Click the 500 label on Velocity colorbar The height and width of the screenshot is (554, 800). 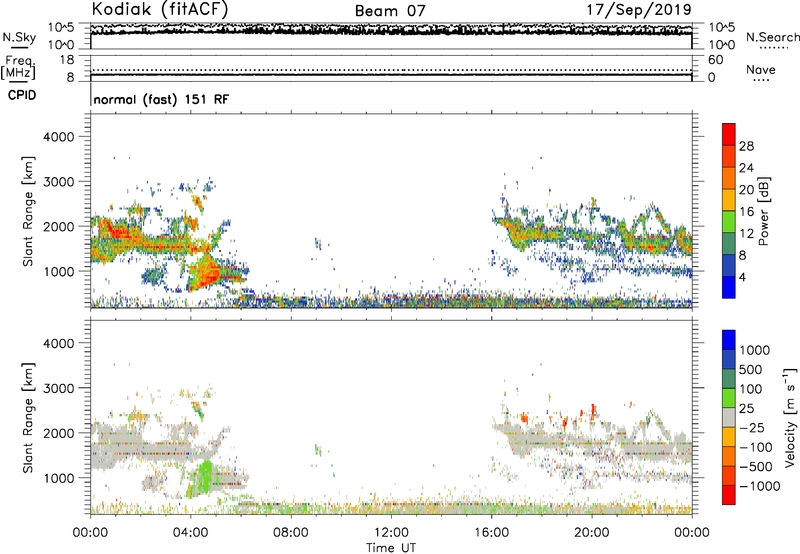(x=751, y=370)
